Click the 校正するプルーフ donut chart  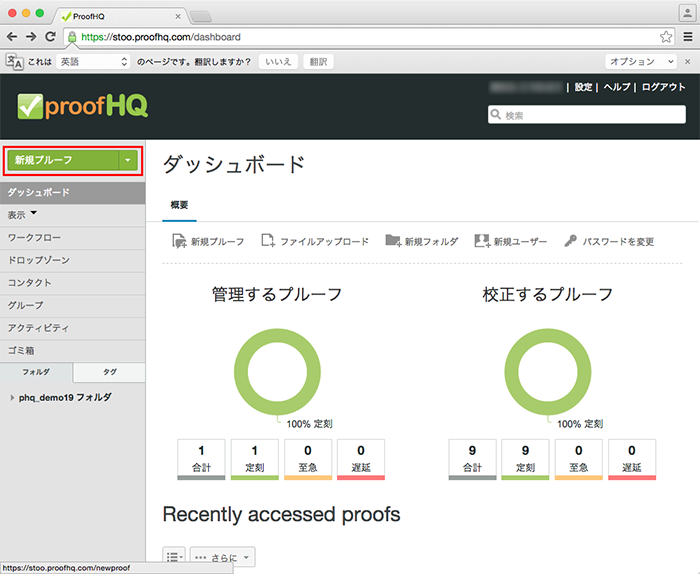click(x=548, y=372)
